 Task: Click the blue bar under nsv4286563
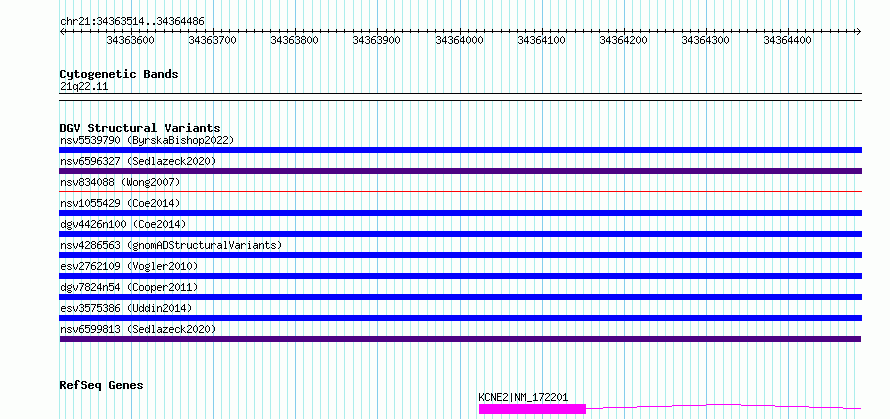(460, 255)
